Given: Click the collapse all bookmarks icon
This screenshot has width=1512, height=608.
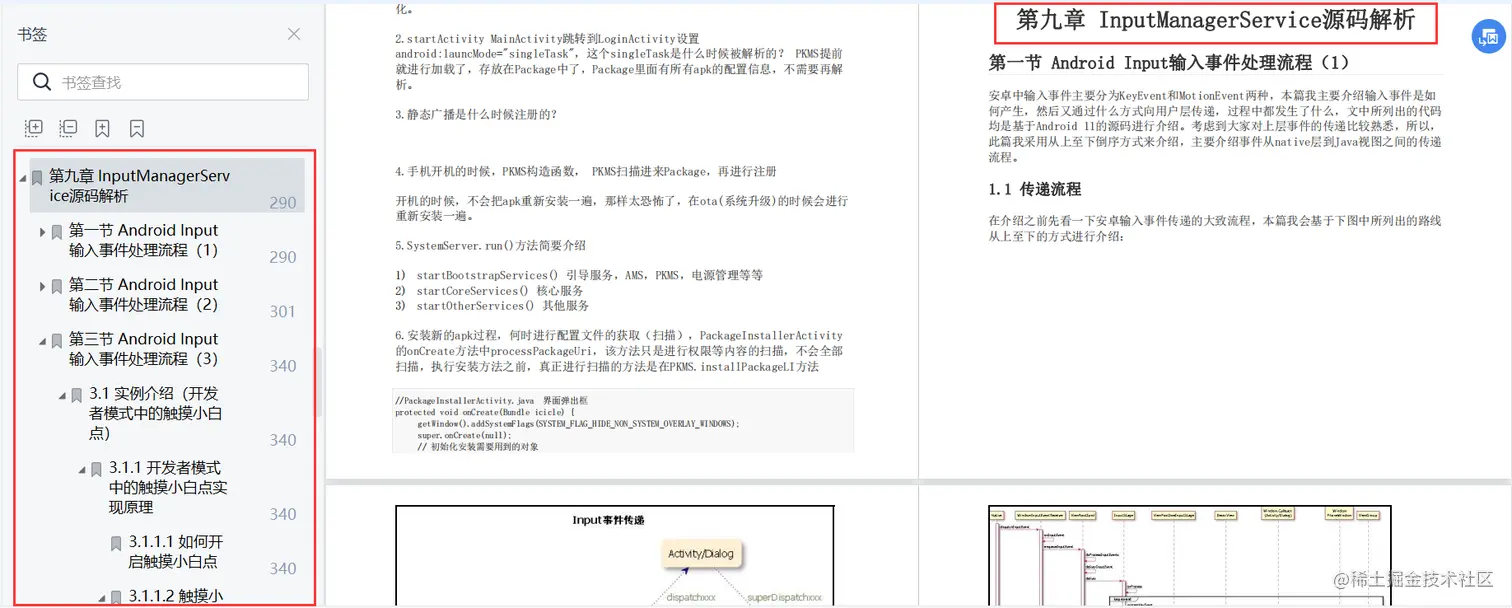Looking at the screenshot, I should [x=67, y=128].
